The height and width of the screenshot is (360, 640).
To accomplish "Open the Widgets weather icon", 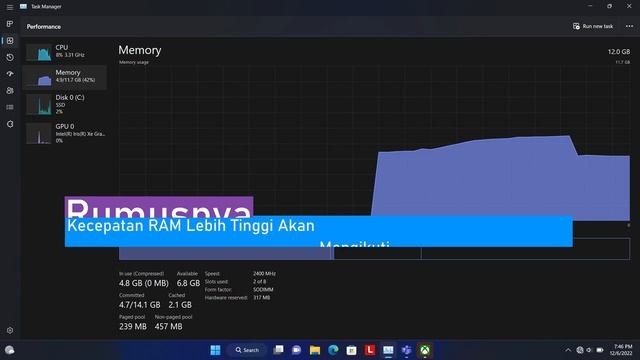I will coord(10,350).
